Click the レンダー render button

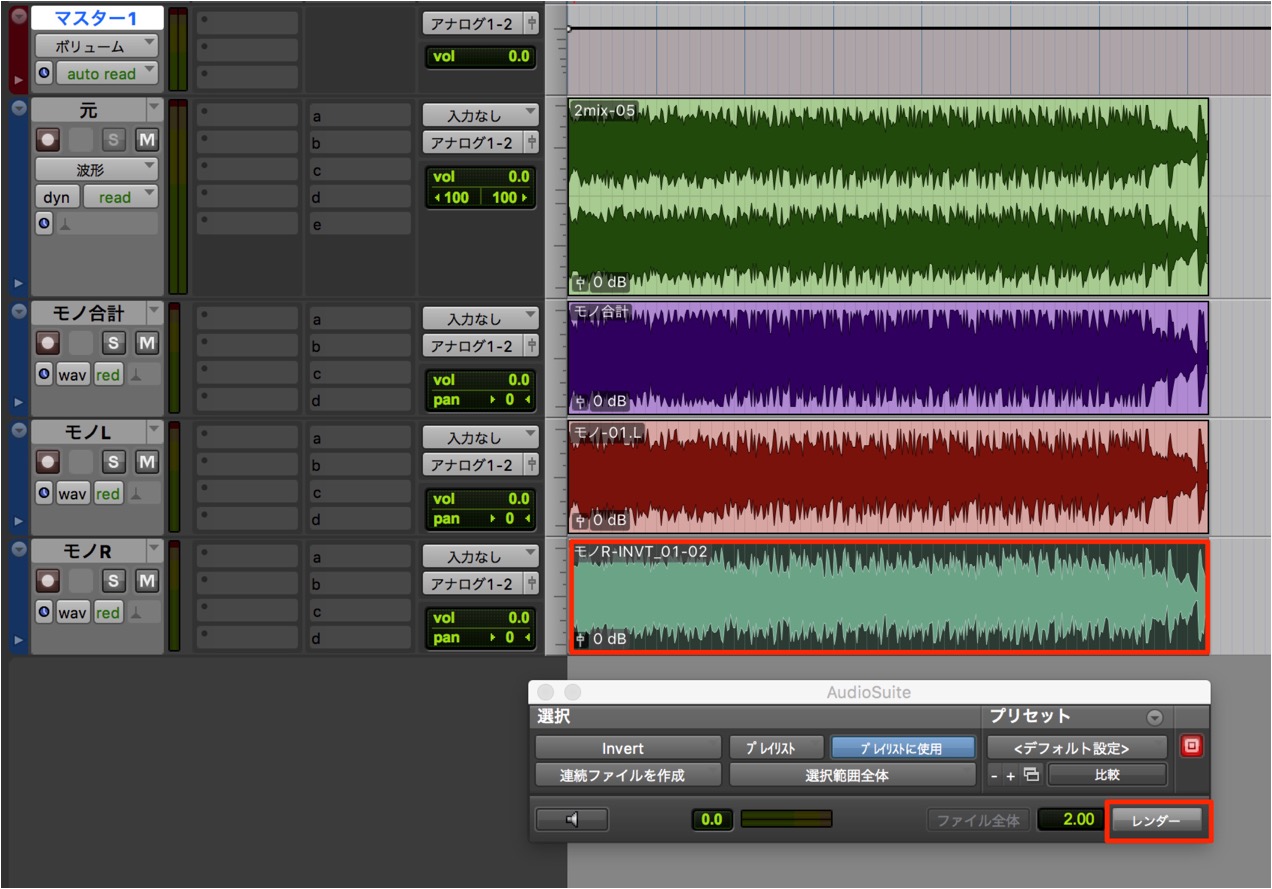click(1158, 820)
